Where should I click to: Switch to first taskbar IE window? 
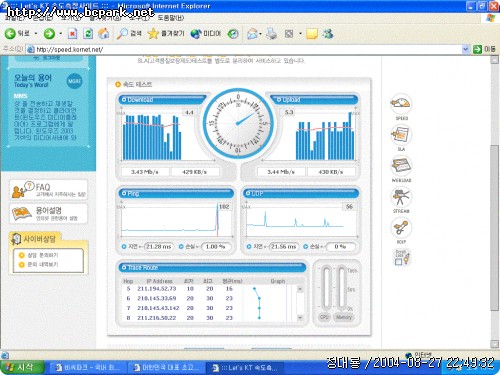(x=87, y=368)
